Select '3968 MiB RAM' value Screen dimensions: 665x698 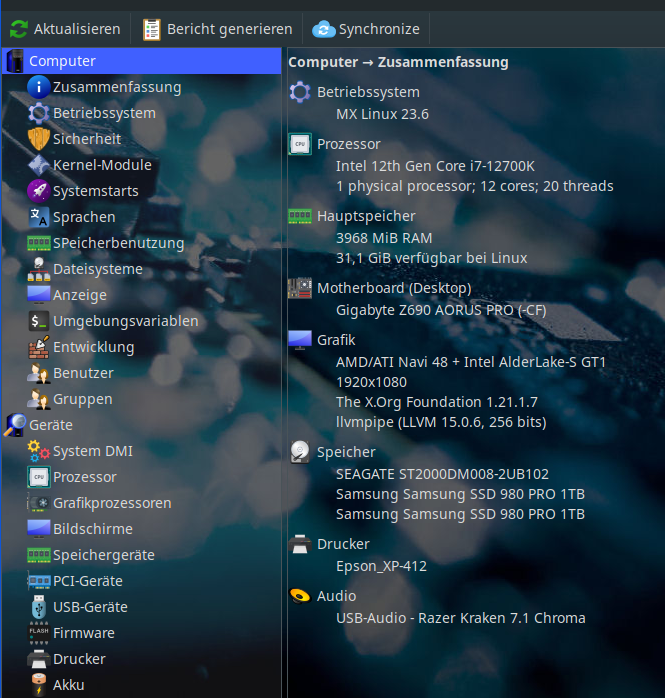click(x=384, y=238)
